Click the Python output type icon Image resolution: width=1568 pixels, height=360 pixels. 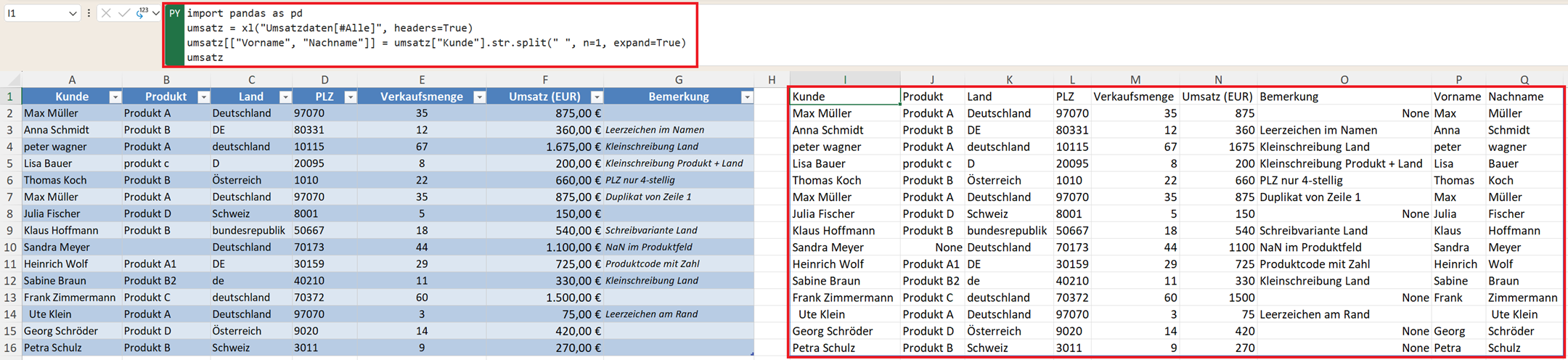[142, 13]
